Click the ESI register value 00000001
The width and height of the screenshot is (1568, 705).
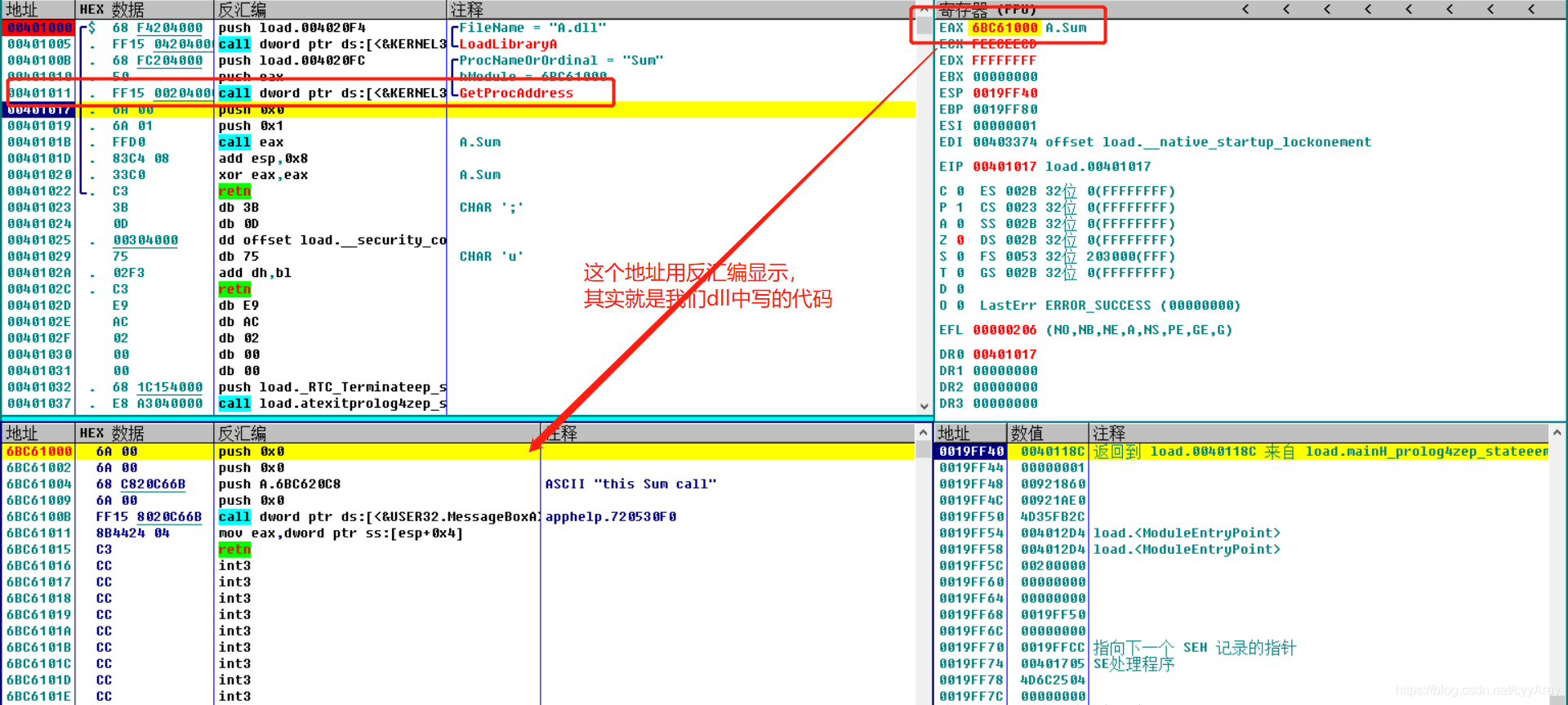point(1004,126)
